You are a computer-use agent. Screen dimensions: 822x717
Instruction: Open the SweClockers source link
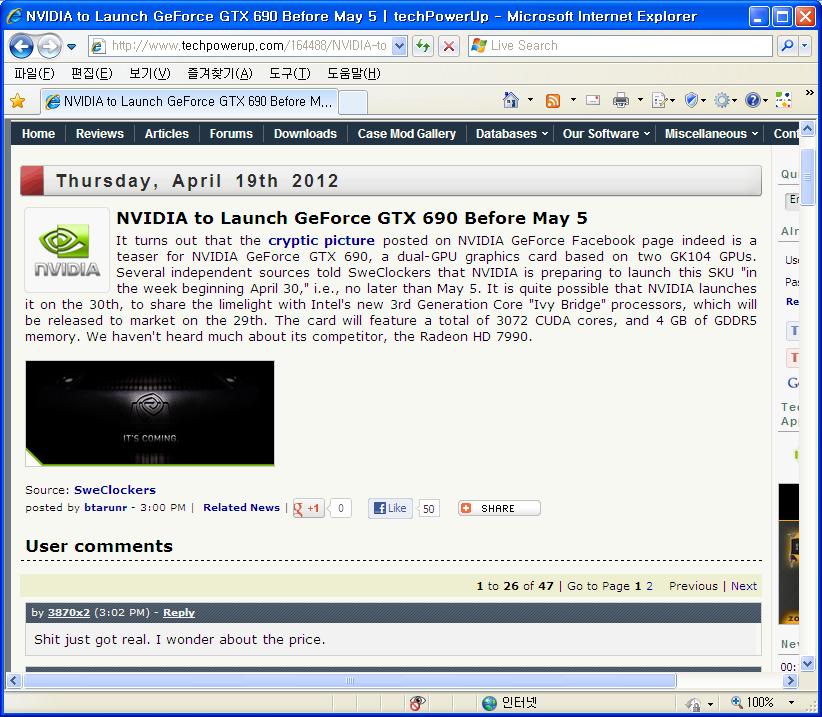[x=115, y=490]
